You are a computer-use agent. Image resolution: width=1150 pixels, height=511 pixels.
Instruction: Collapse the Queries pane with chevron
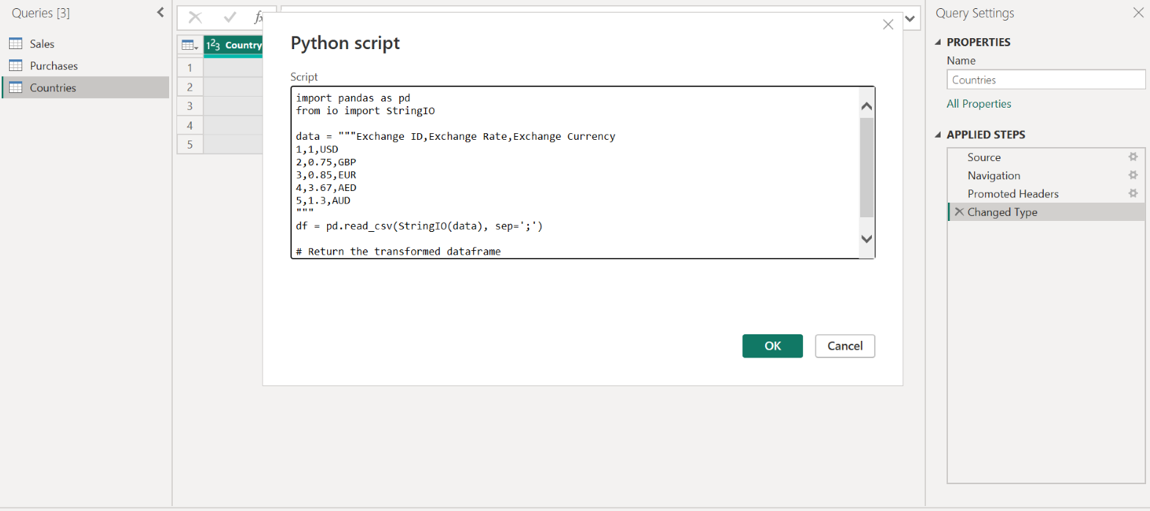160,13
